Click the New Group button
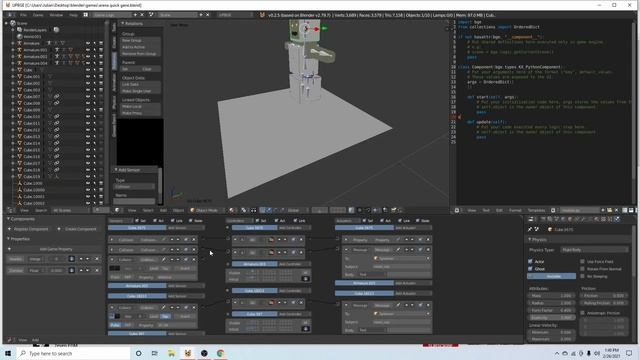This screenshot has height=360, width=640. point(140,41)
